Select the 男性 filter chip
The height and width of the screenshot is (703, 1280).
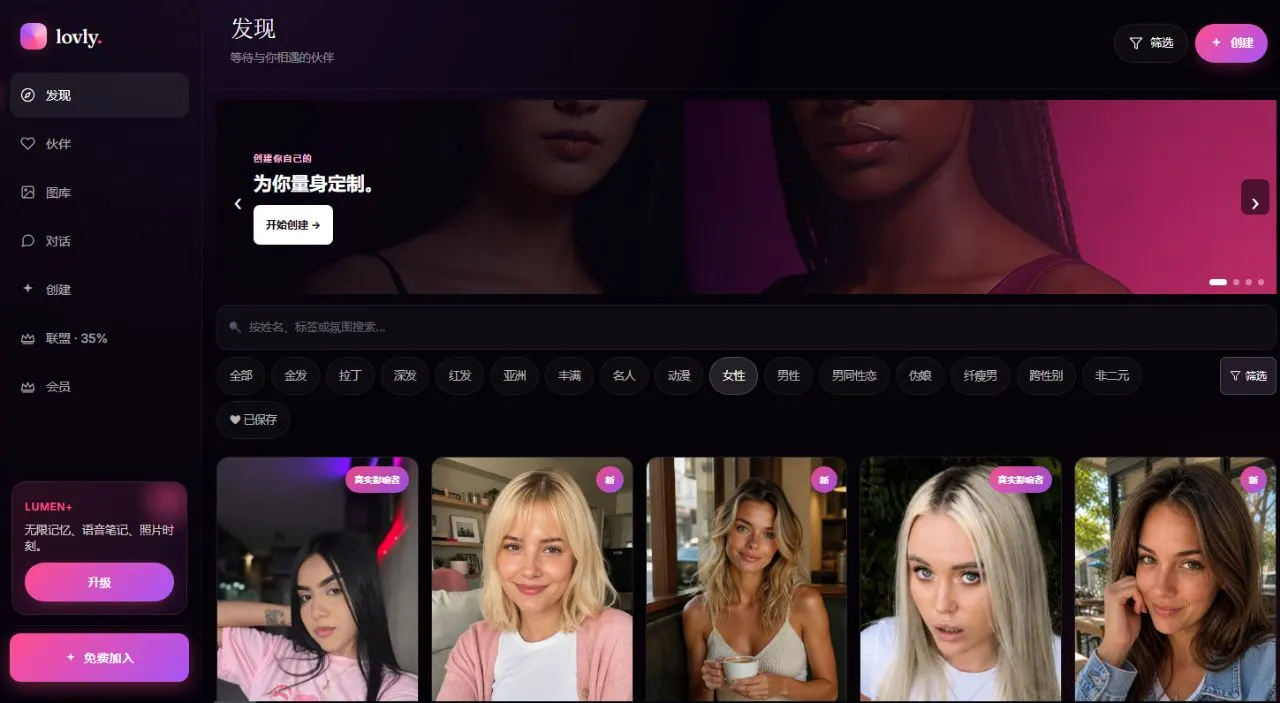point(789,376)
